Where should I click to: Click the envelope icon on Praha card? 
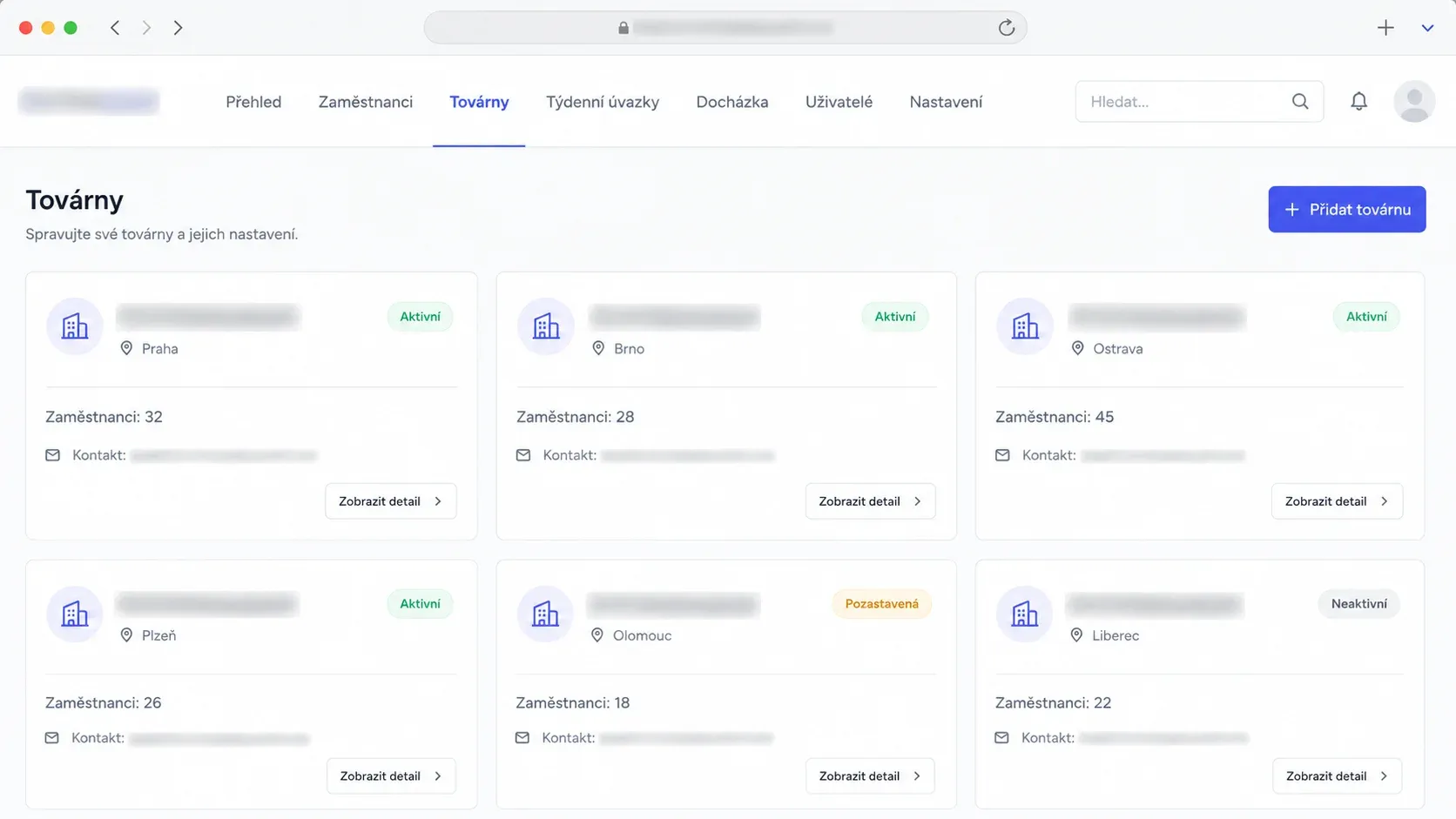point(53,455)
